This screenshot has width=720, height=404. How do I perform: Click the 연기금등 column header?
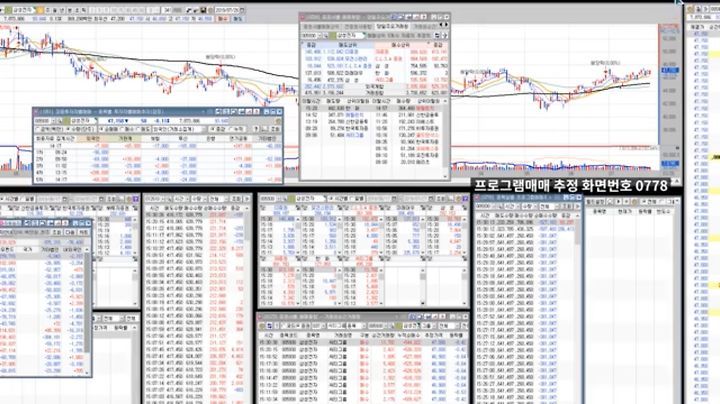(238, 139)
